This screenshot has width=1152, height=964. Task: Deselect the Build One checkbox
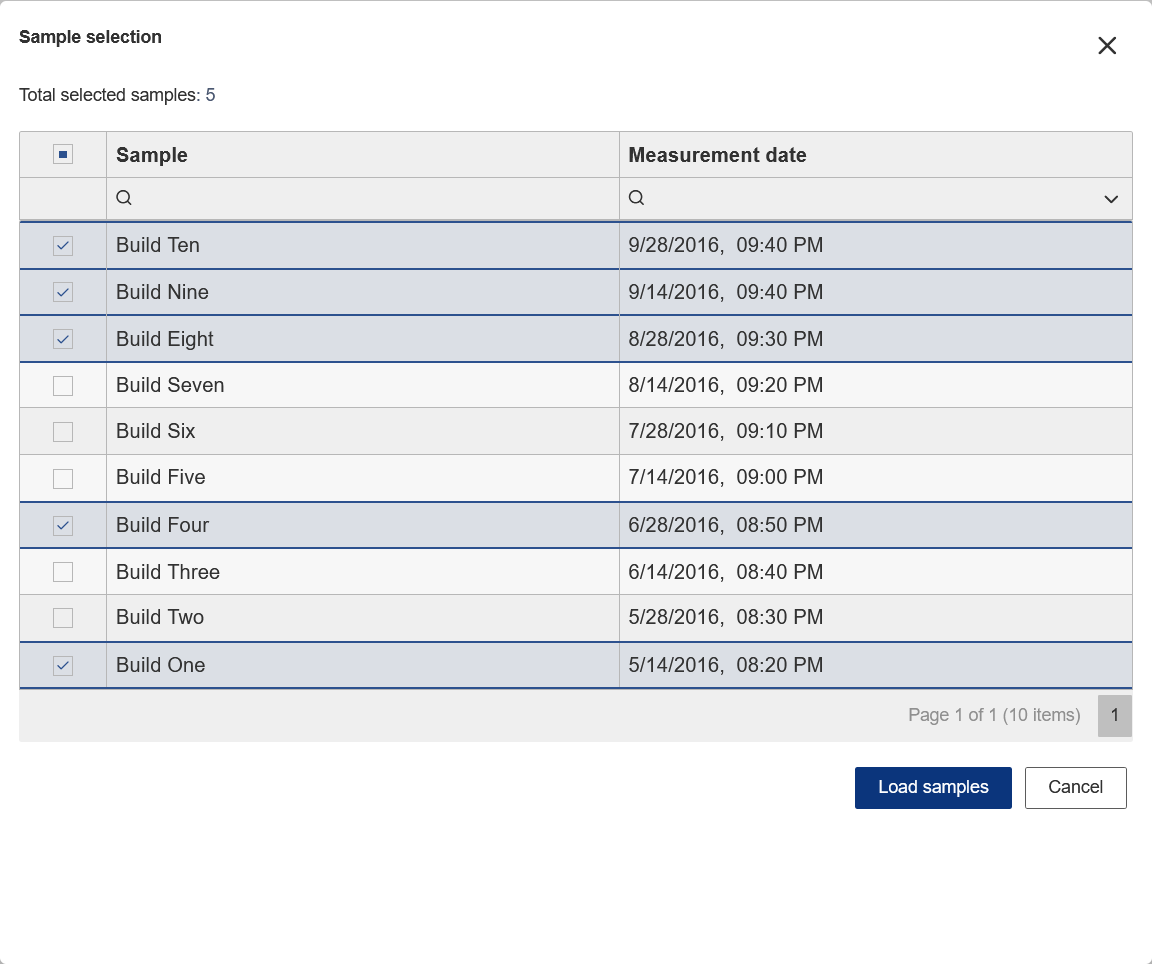point(63,665)
